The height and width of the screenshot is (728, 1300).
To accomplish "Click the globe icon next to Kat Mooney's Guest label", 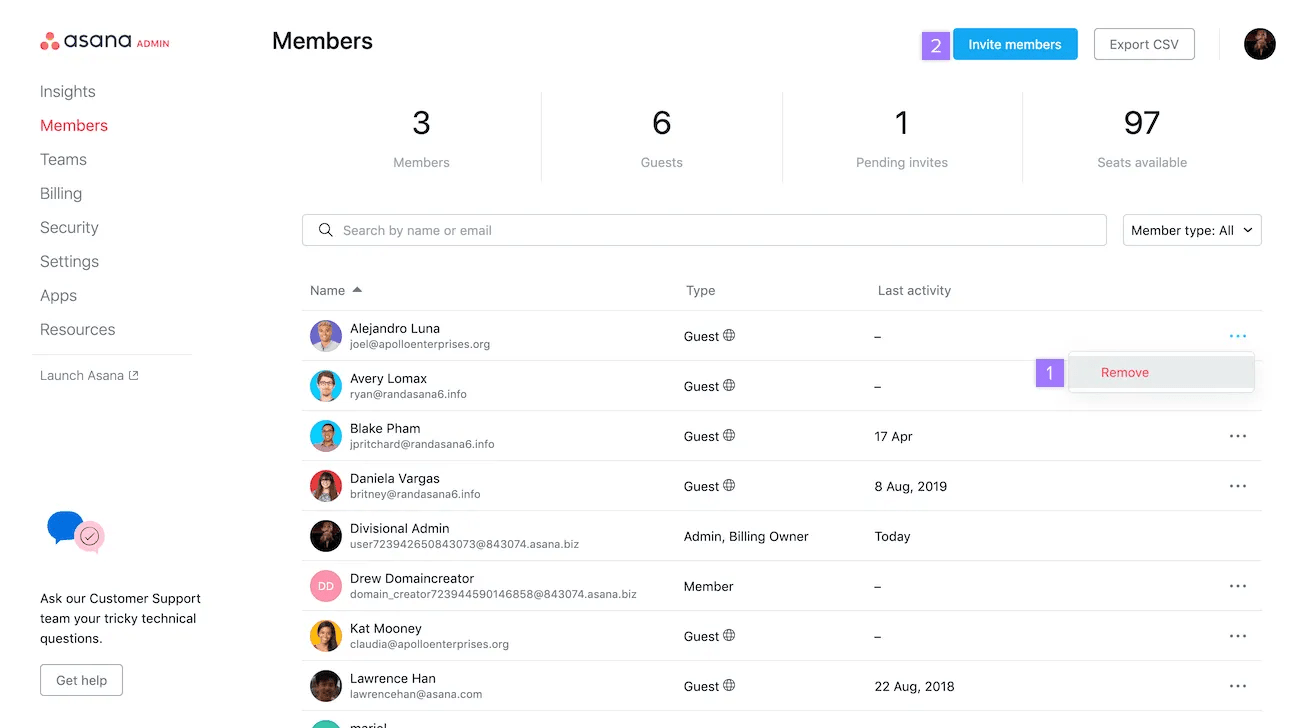I will coord(730,635).
